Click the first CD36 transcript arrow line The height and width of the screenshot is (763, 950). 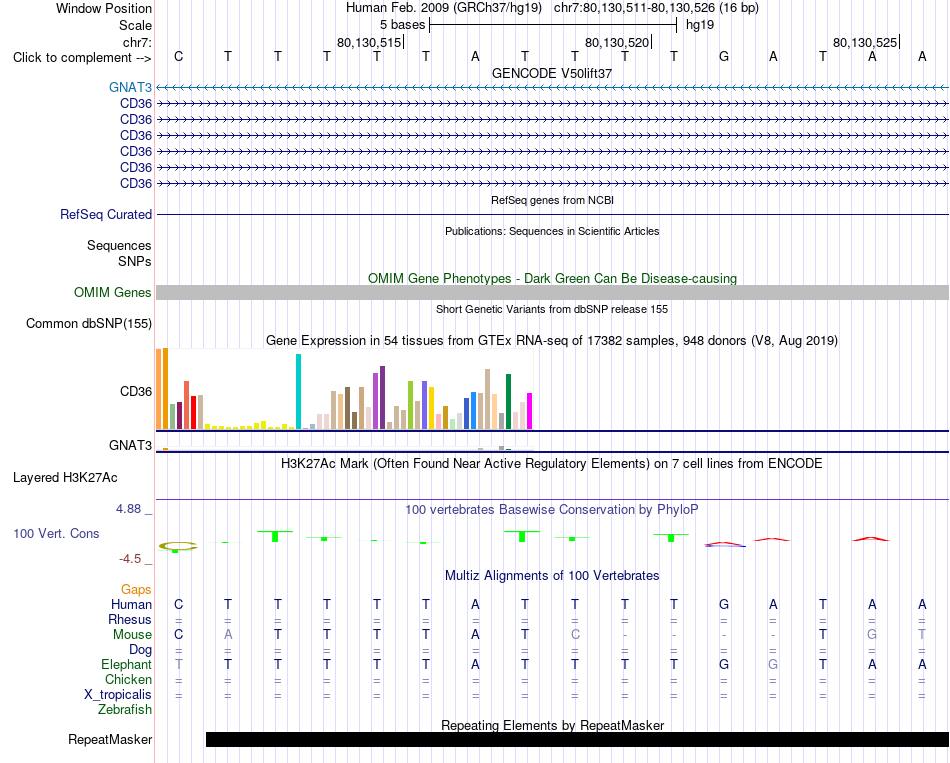(x=553, y=104)
